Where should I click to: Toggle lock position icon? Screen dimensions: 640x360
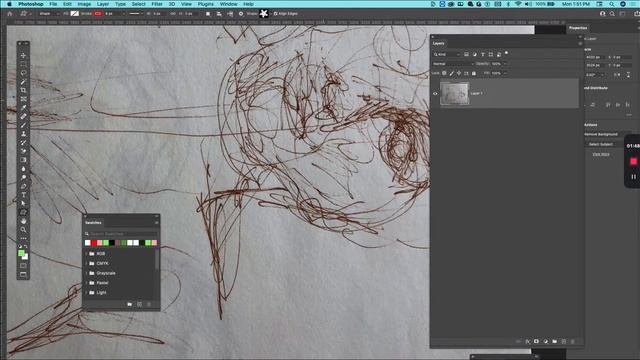[459, 73]
